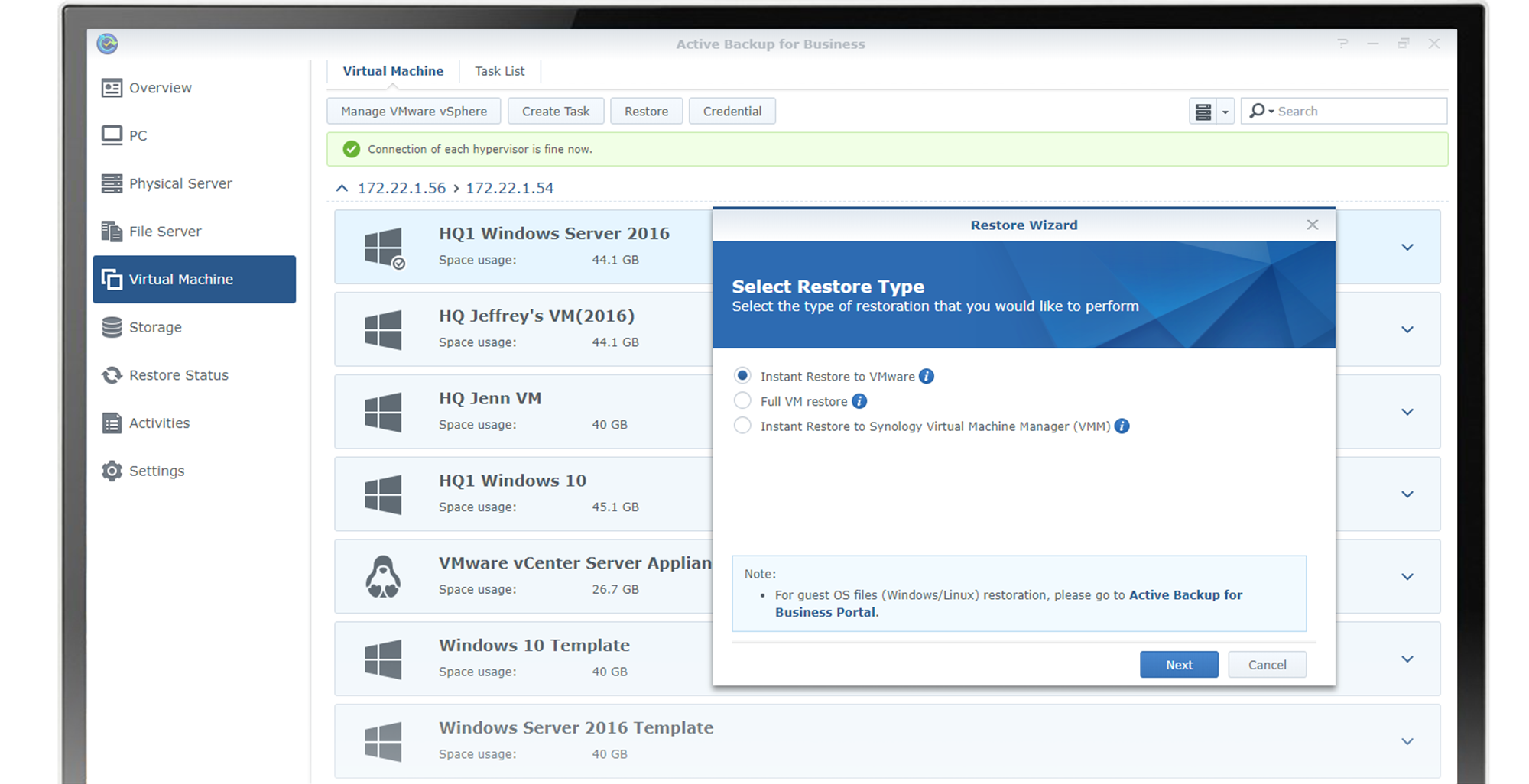Open the Storage section
This screenshot has height=784, width=1529.
(x=155, y=327)
